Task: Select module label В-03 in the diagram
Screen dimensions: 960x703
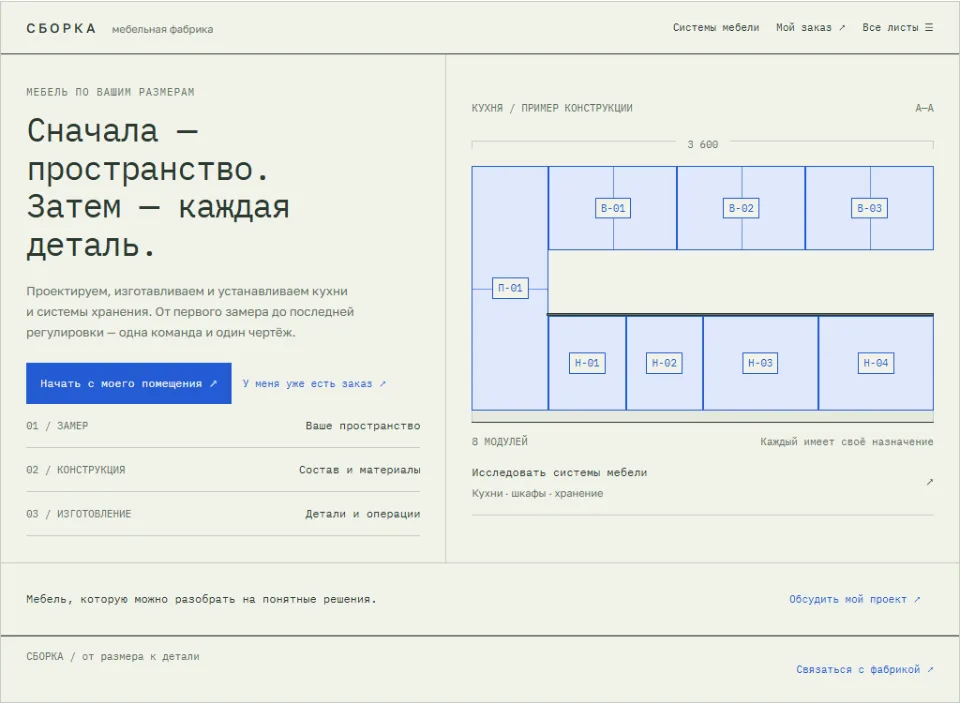Action: click(x=869, y=208)
